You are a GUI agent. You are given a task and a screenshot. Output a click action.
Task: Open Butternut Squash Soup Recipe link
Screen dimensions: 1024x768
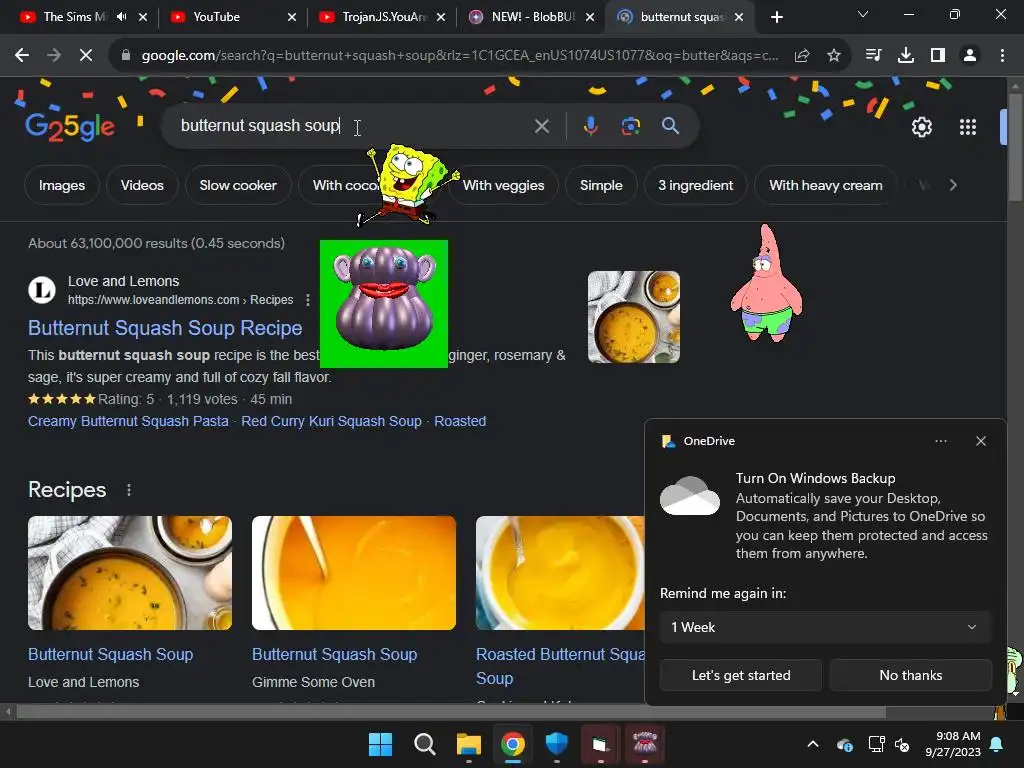point(165,328)
